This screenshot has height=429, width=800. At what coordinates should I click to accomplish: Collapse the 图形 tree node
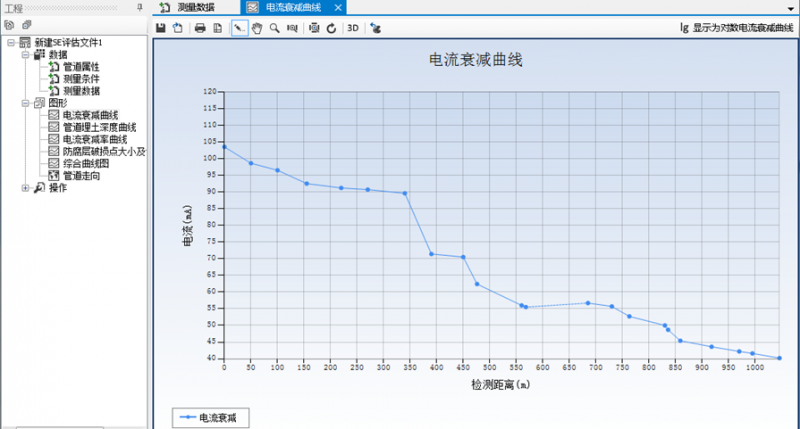(25, 103)
